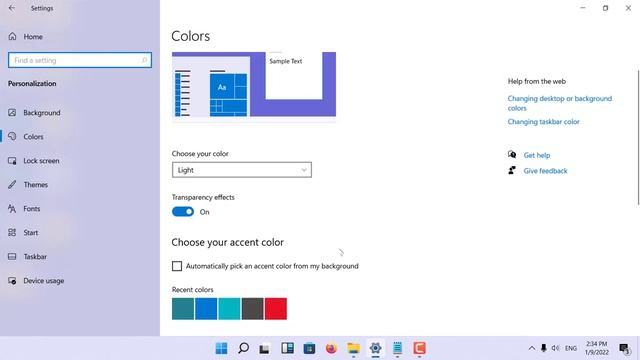
Task: Click the Give feedback link
Action: pyautogui.click(x=545, y=171)
